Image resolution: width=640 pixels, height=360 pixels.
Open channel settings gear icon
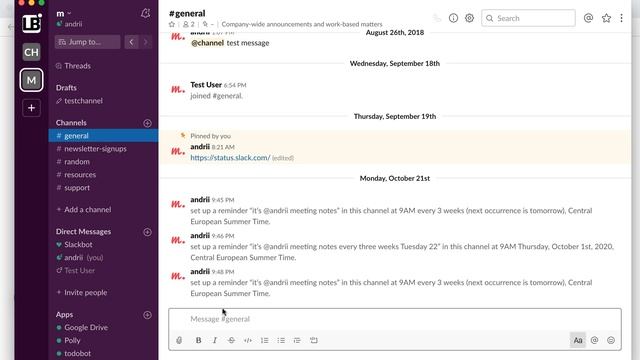coord(469,18)
